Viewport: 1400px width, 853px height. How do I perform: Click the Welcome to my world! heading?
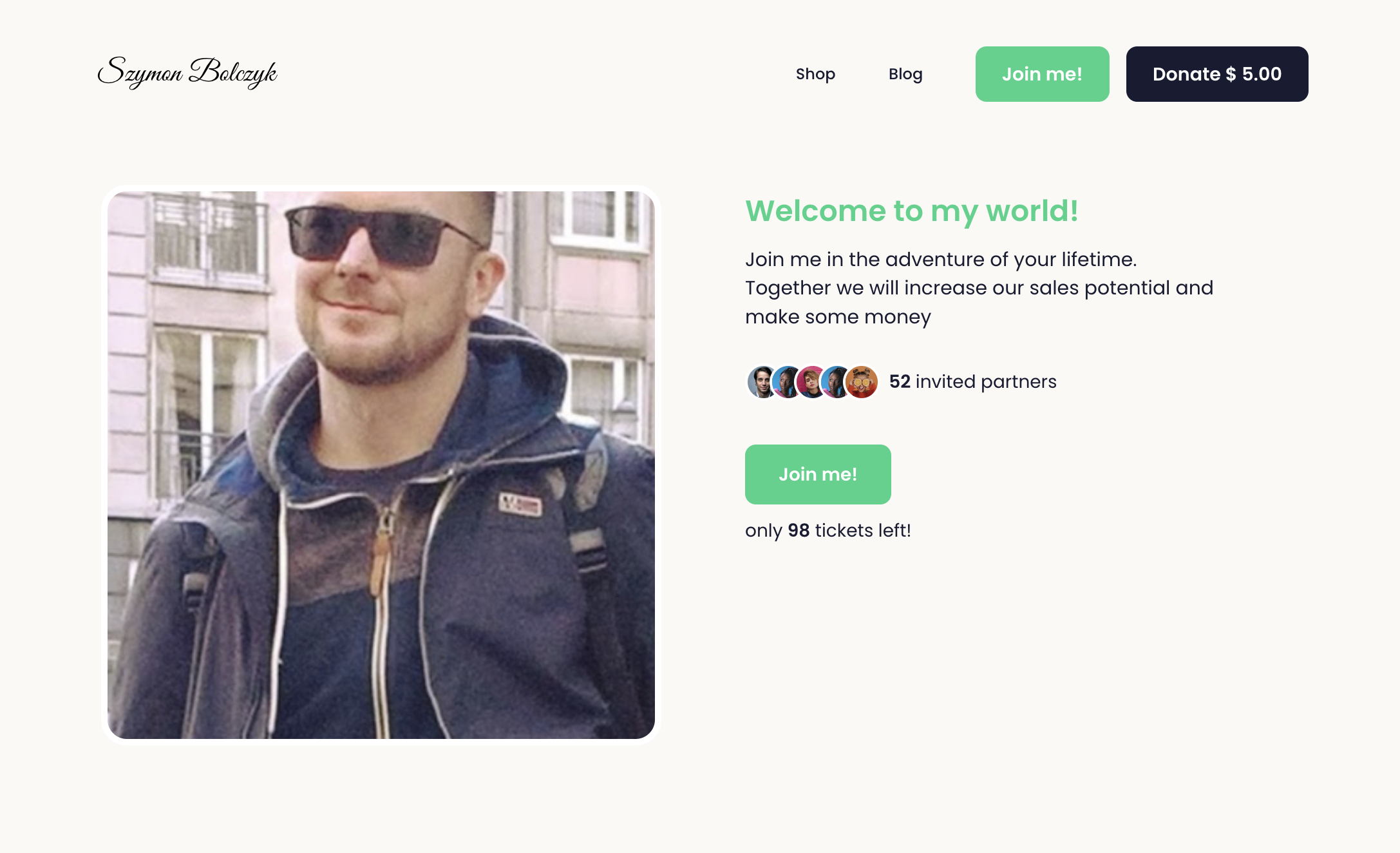(x=911, y=211)
